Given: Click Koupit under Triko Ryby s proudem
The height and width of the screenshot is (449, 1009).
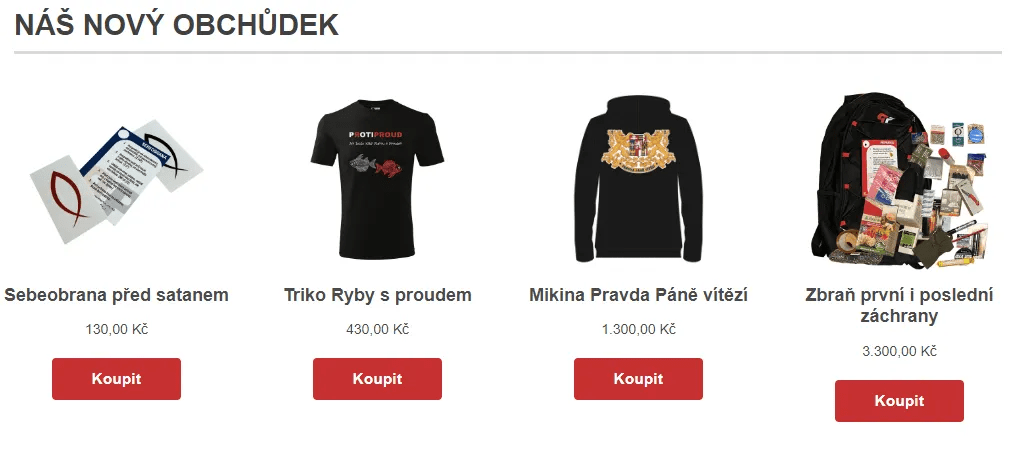Looking at the screenshot, I should (x=378, y=379).
